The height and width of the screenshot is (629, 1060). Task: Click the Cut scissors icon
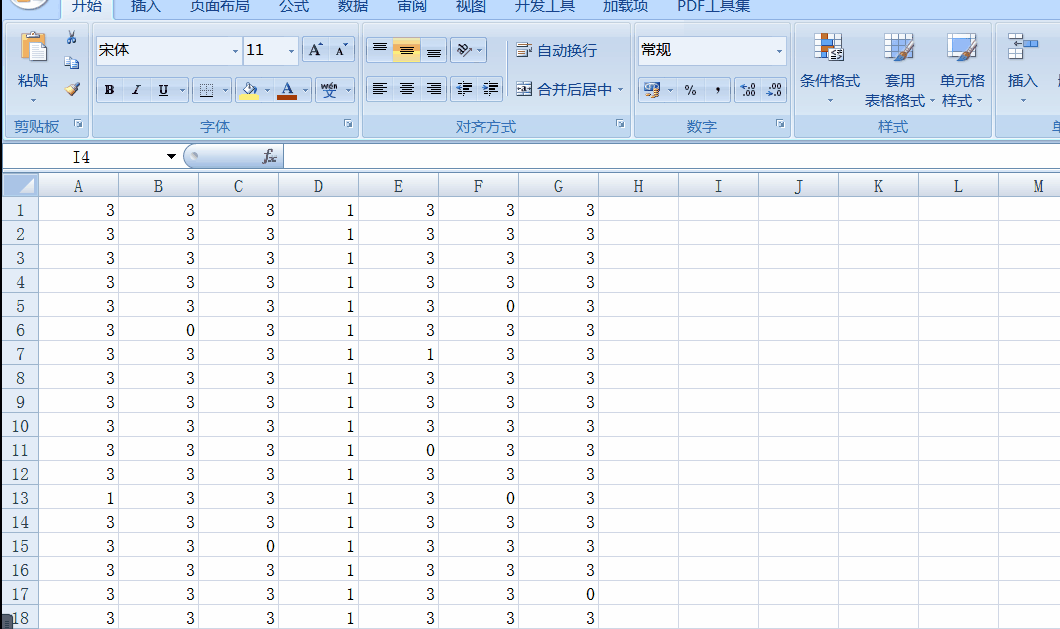pyautogui.click(x=72, y=38)
